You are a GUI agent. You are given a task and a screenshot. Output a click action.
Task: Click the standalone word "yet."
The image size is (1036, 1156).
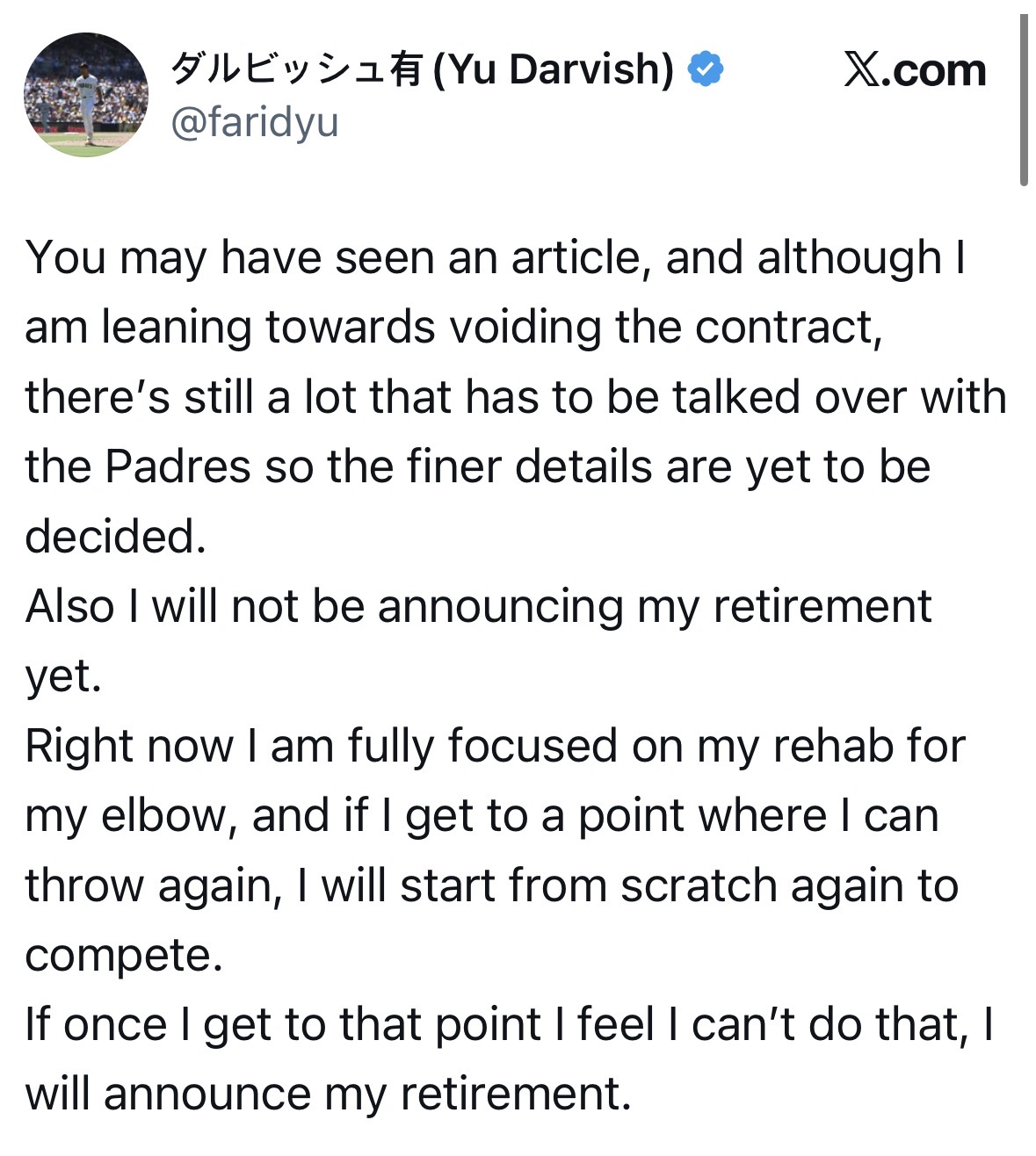click(63, 676)
